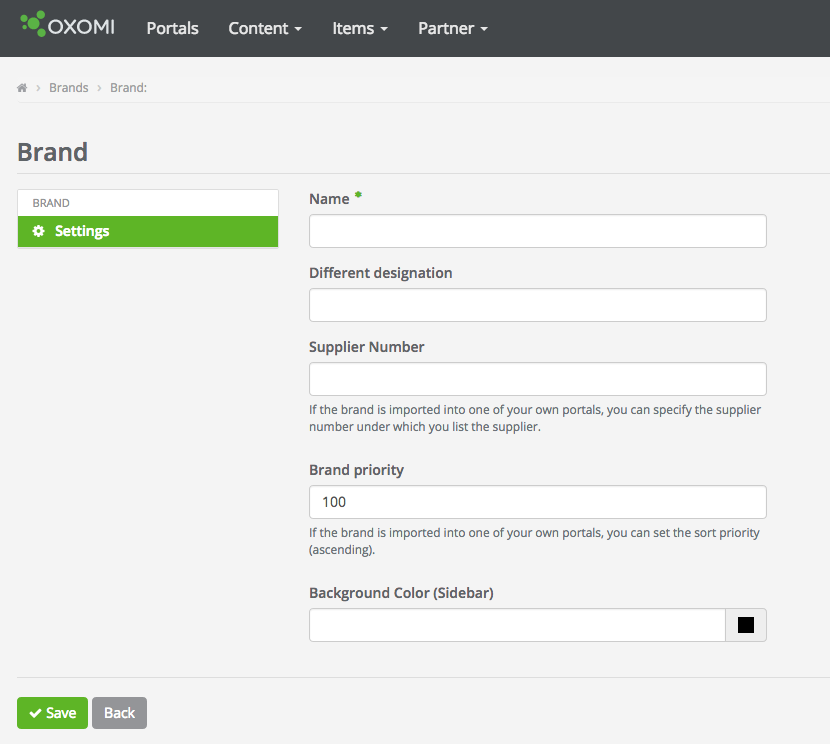The width and height of the screenshot is (830, 744).
Task: Open the Items dropdown menu
Action: click(x=360, y=28)
